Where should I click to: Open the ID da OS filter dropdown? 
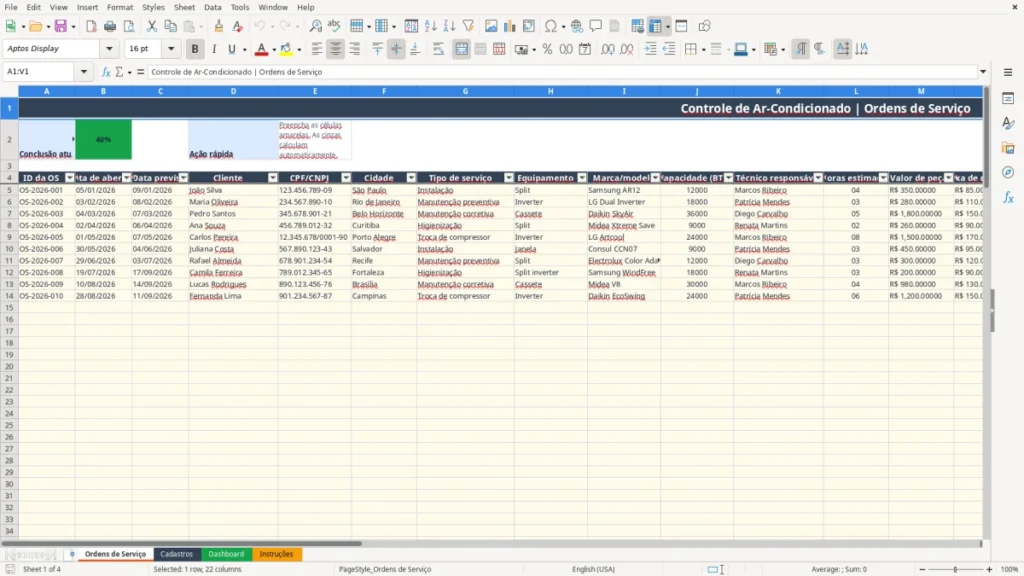70,178
